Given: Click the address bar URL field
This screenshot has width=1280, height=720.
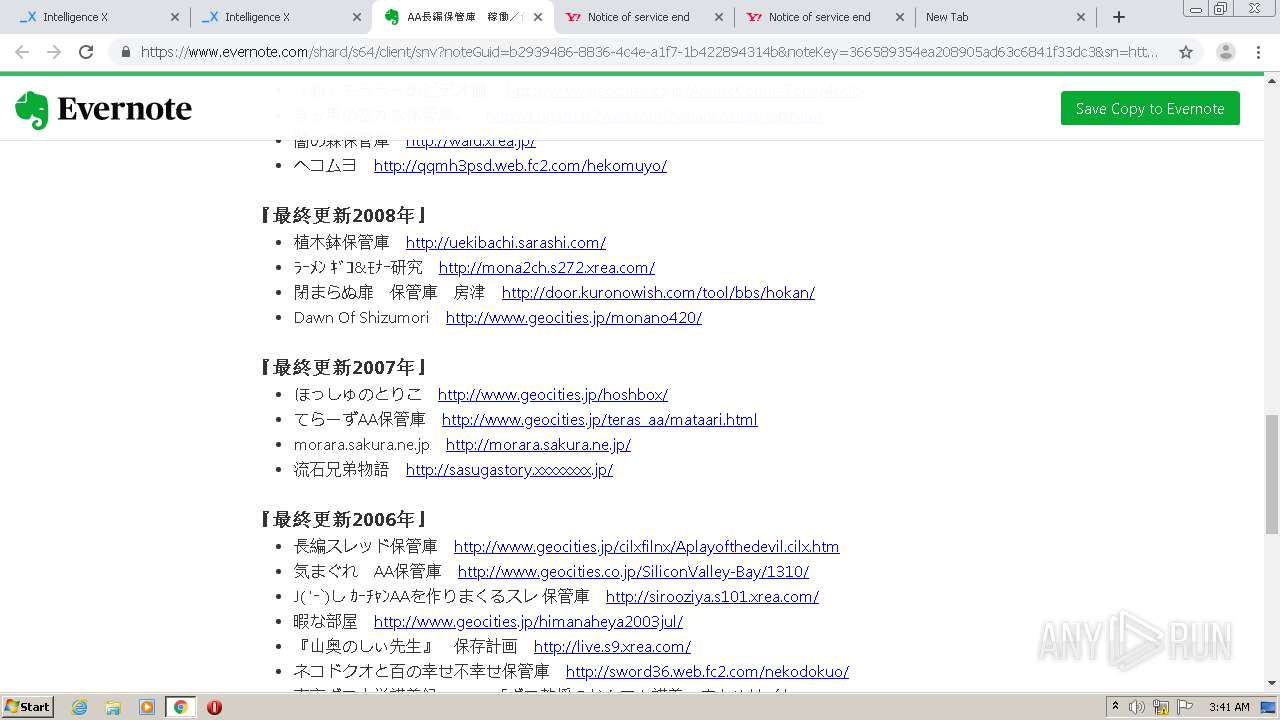Looking at the screenshot, I should pyautogui.click(x=650, y=52).
